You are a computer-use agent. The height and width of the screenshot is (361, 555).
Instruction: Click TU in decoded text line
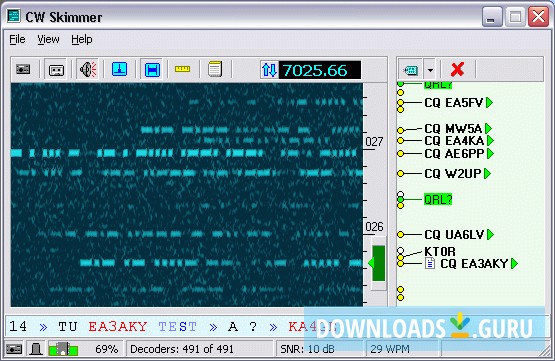68,327
